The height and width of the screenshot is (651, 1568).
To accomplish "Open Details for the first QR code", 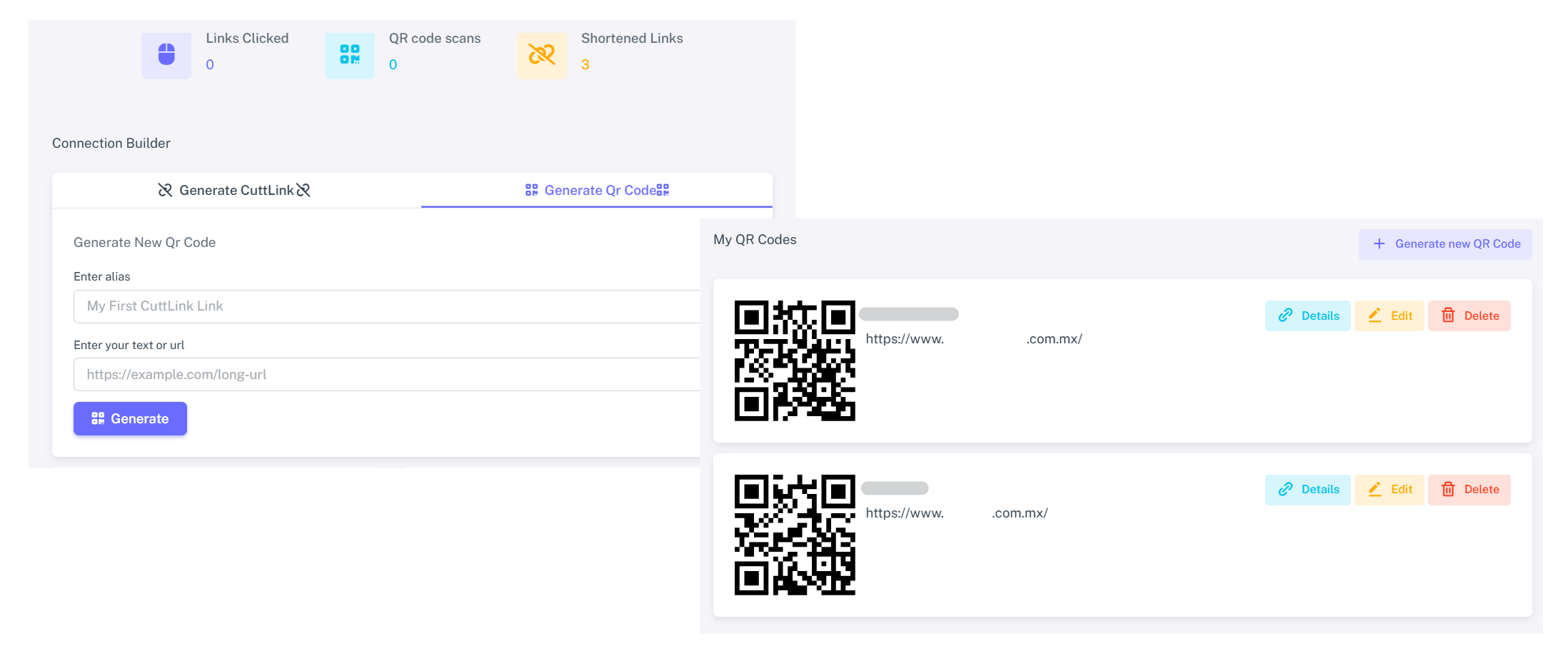I will [1307, 316].
